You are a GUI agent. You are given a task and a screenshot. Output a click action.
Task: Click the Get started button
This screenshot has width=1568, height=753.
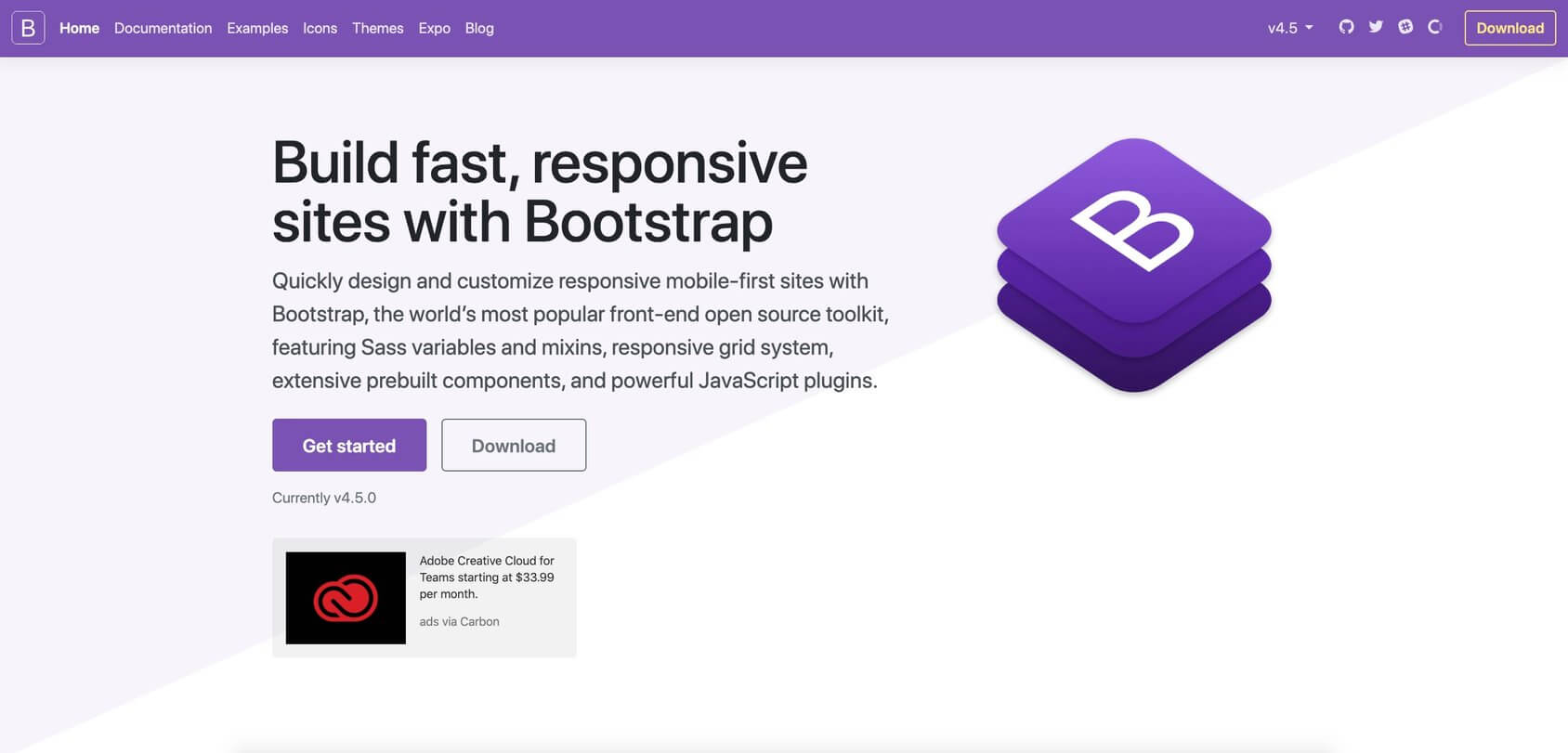click(349, 445)
